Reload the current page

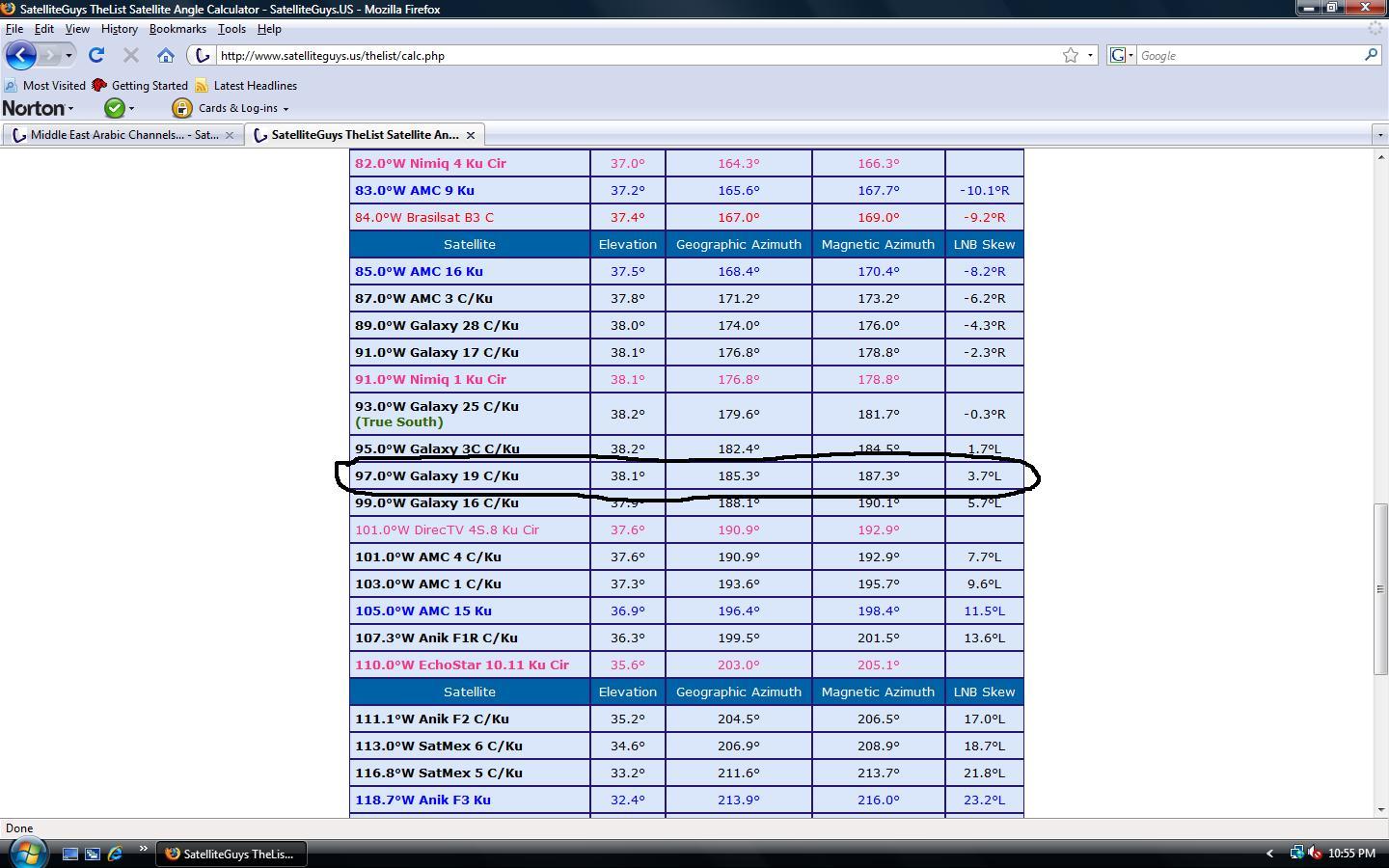coord(96,55)
